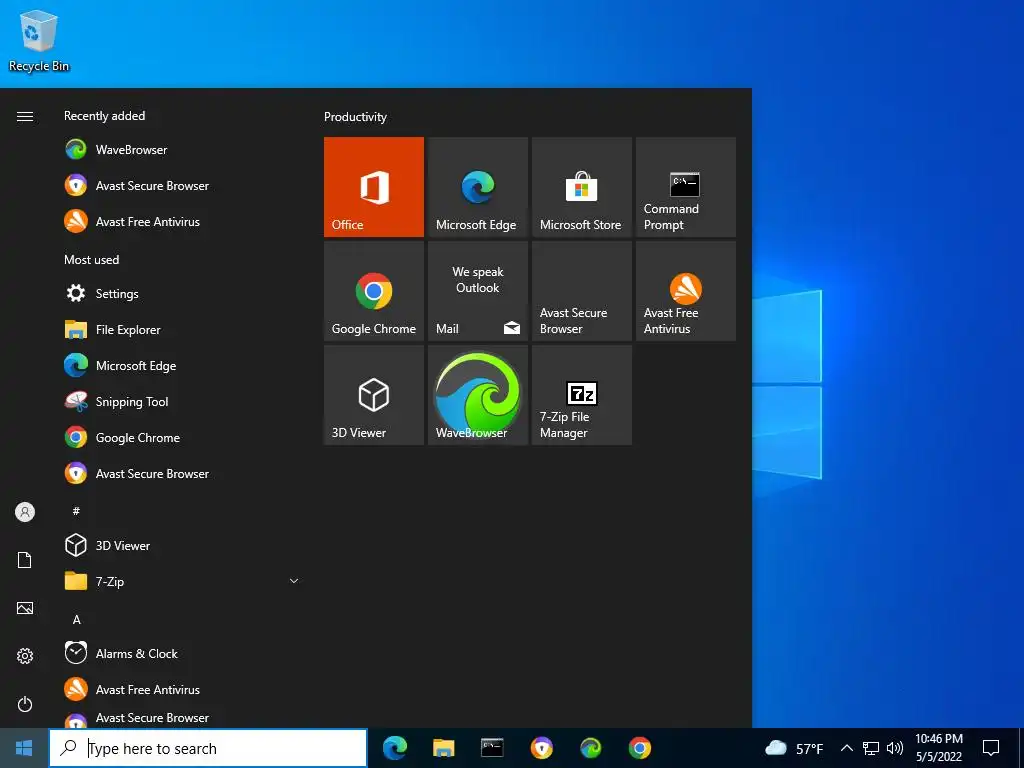The width and height of the screenshot is (1024, 768).
Task: Click the Windows Start button
Action: tap(24, 748)
